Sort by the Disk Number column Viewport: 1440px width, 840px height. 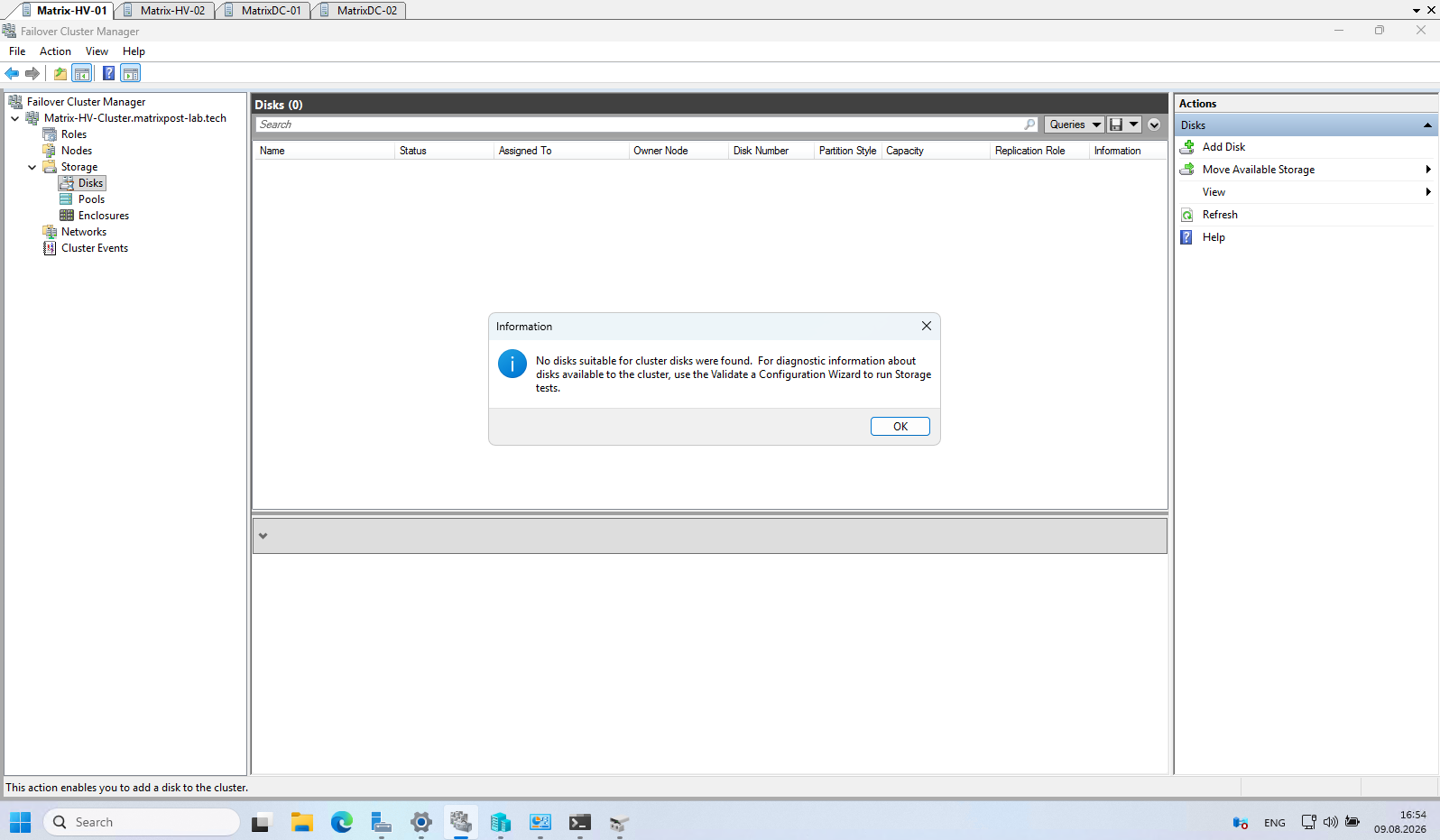(771, 151)
